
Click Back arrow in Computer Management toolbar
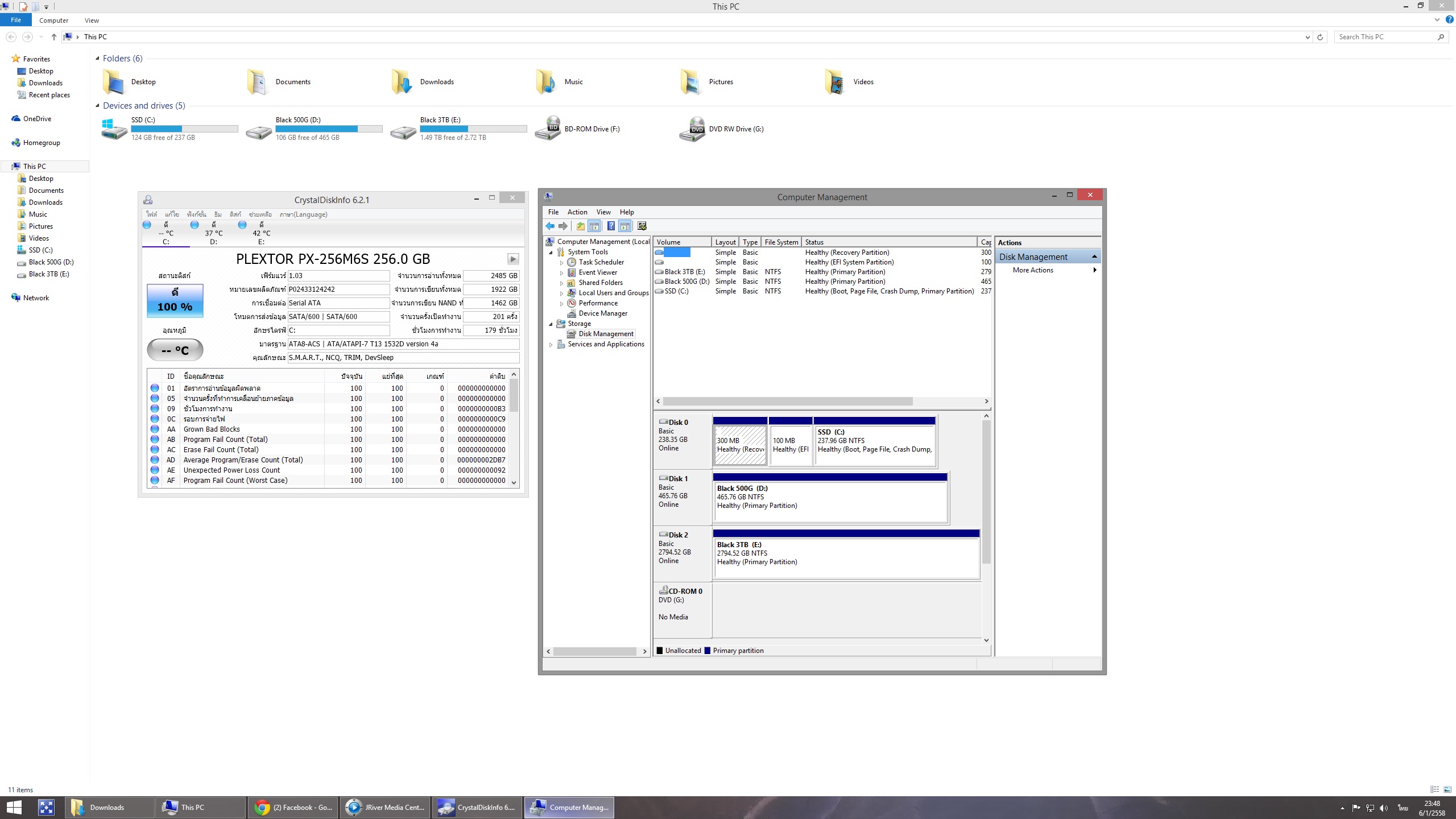pyautogui.click(x=550, y=226)
